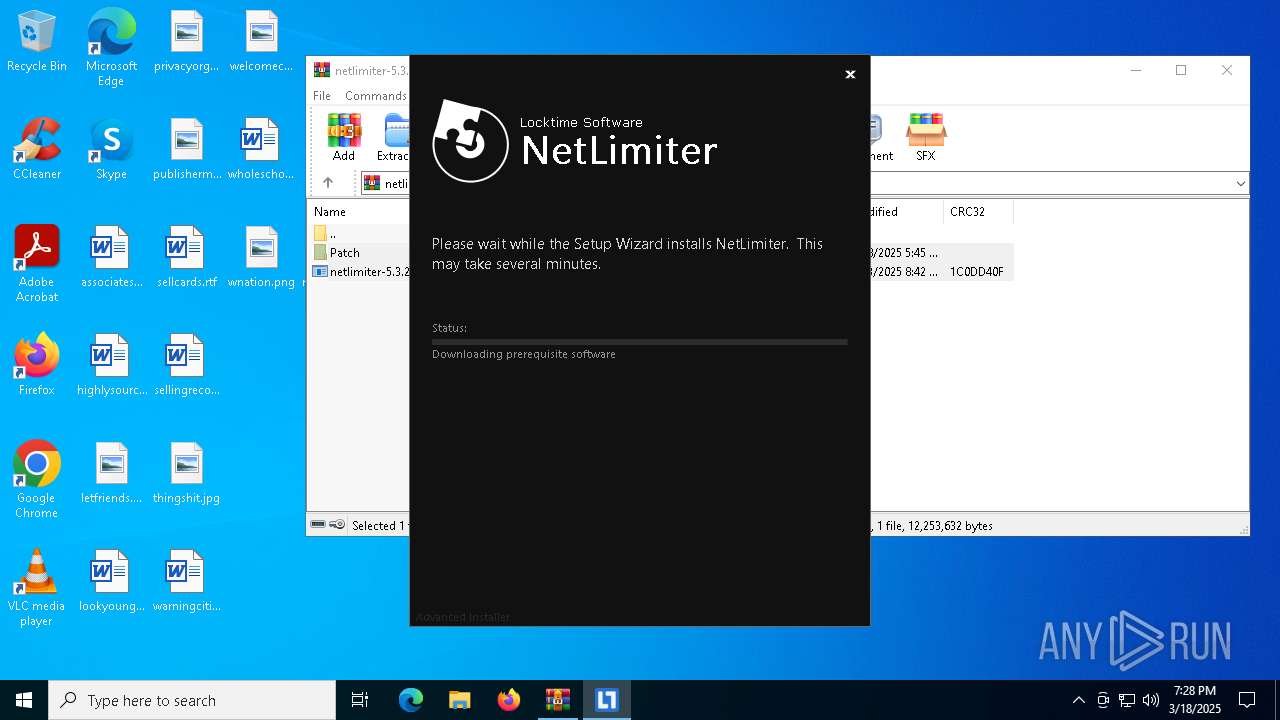Open Firefox from the taskbar

coord(509,700)
